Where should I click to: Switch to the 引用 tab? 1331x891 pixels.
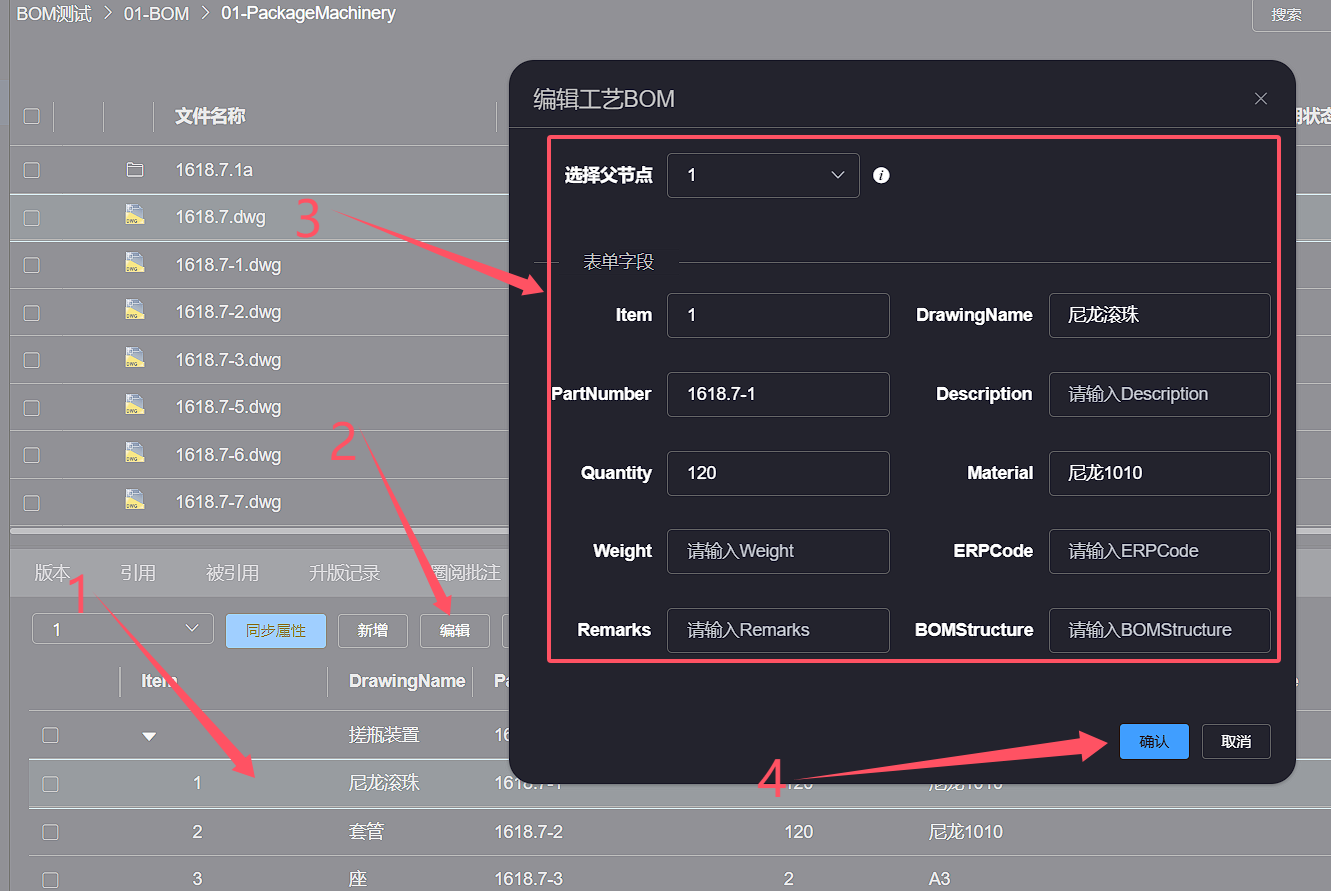point(138,573)
